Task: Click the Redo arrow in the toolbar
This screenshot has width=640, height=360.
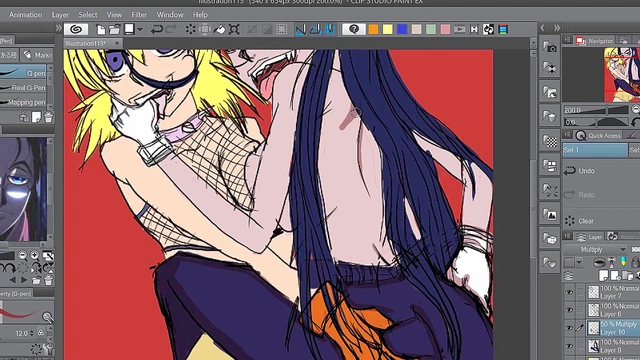Action: pyautogui.click(x=171, y=29)
